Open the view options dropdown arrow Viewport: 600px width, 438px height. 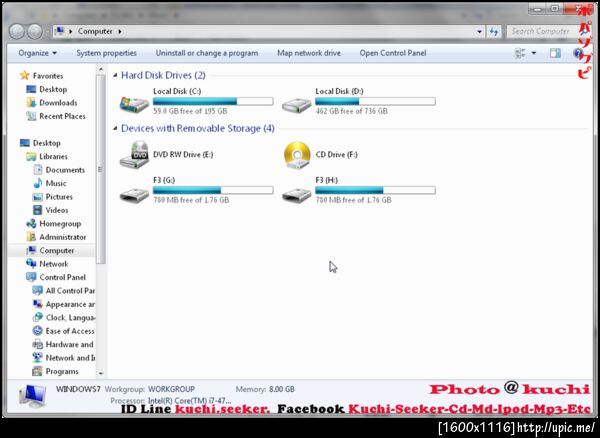point(533,53)
